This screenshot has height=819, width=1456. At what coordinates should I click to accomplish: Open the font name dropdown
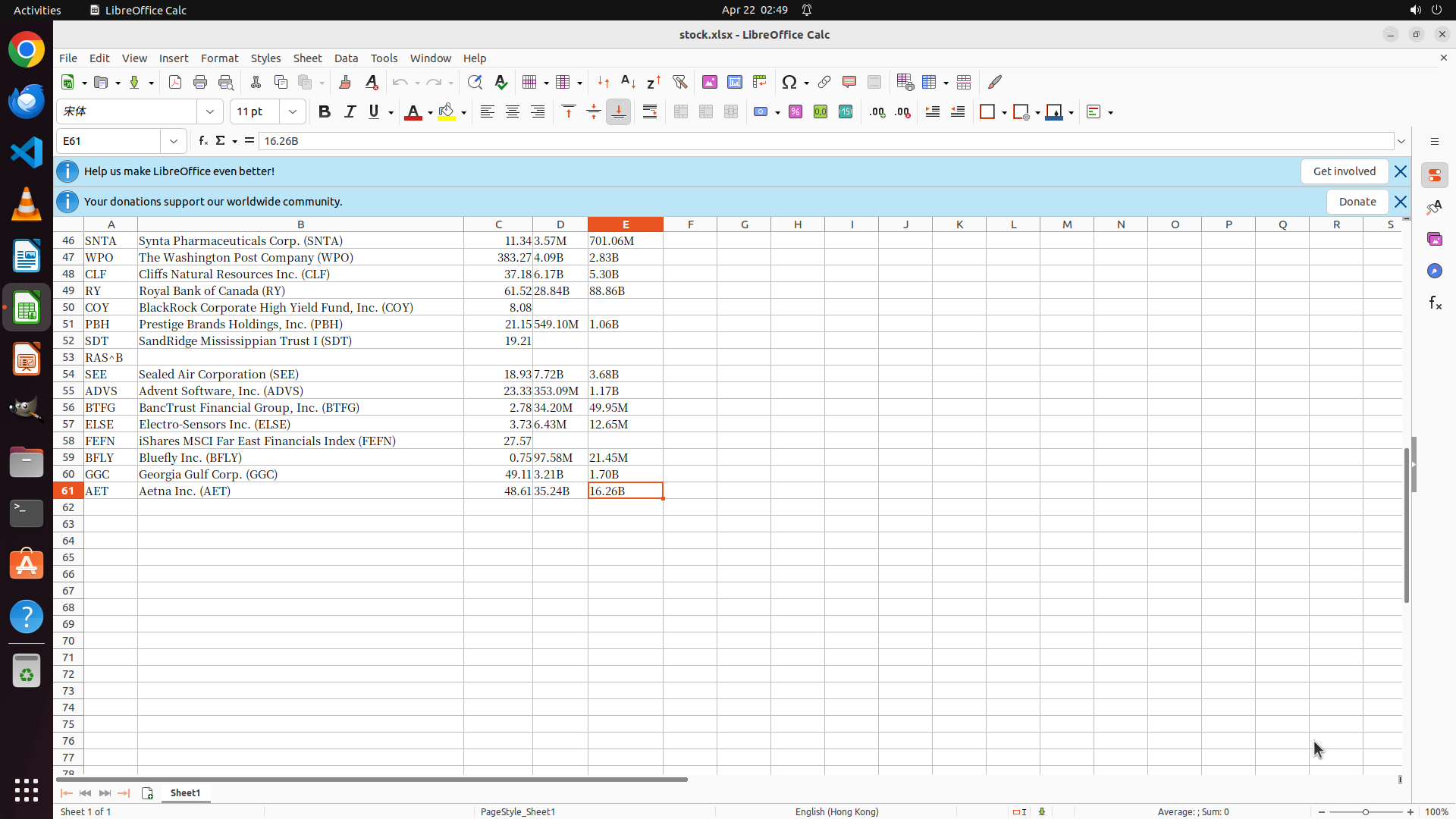[x=210, y=112]
